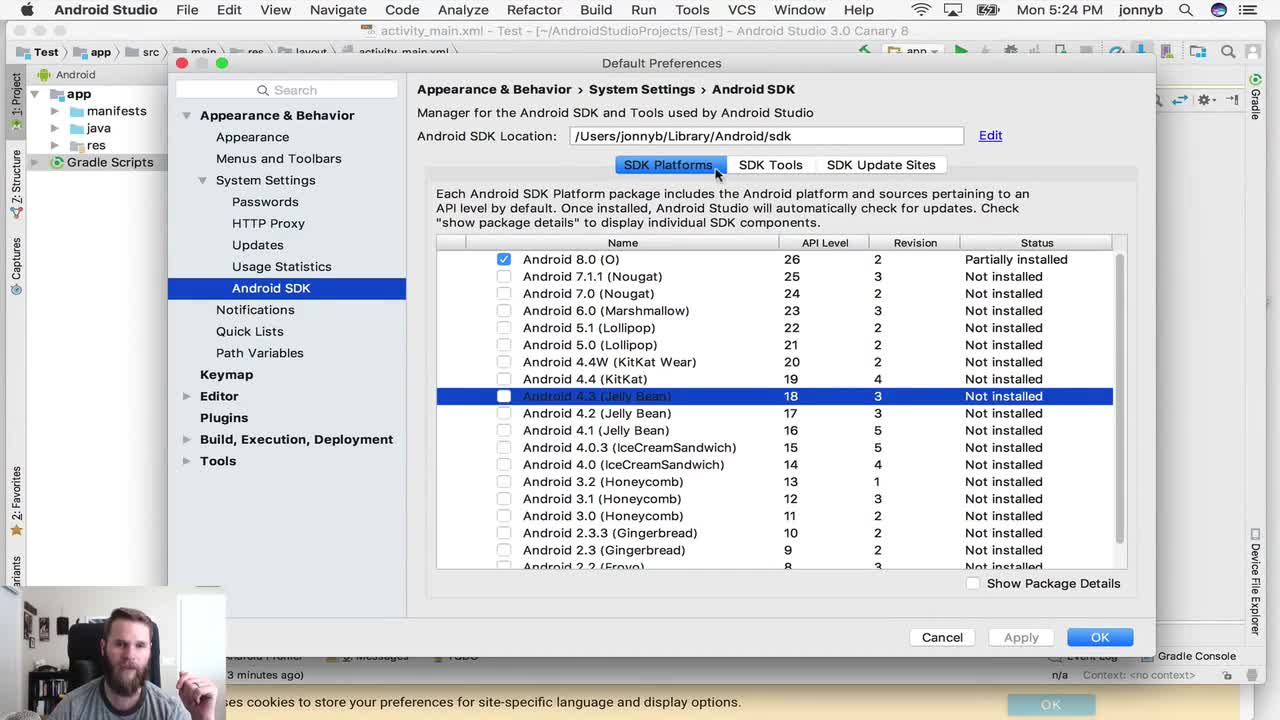Open Spotlight search in menu bar

tap(1185, 10)
